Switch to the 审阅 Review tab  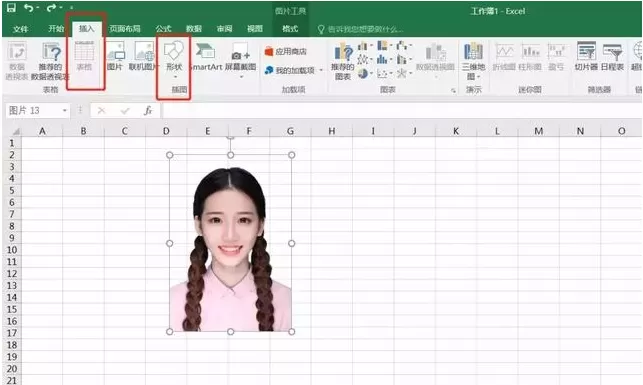point(224,29)
